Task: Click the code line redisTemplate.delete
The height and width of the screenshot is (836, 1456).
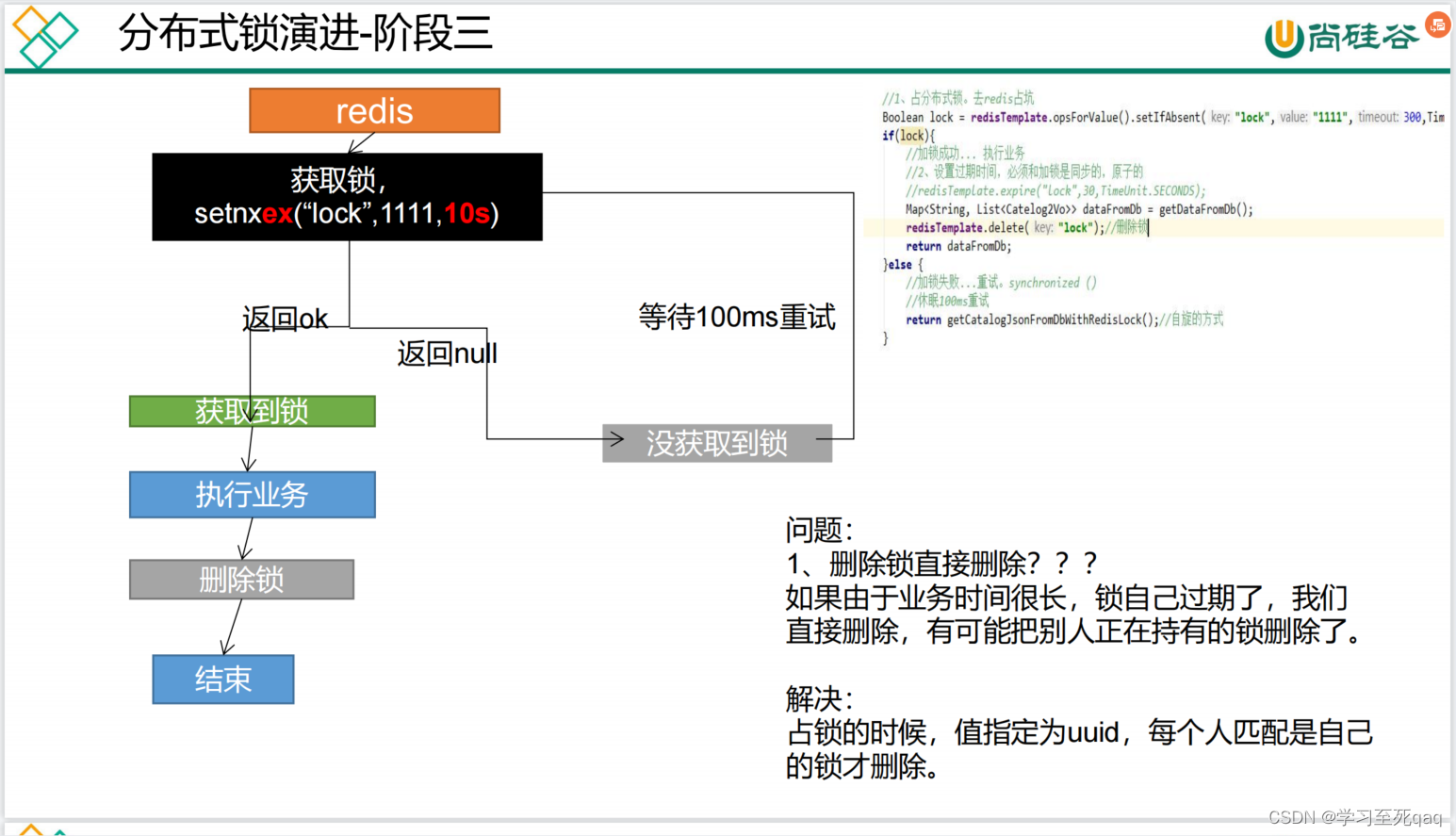Action: (1027, 228)
